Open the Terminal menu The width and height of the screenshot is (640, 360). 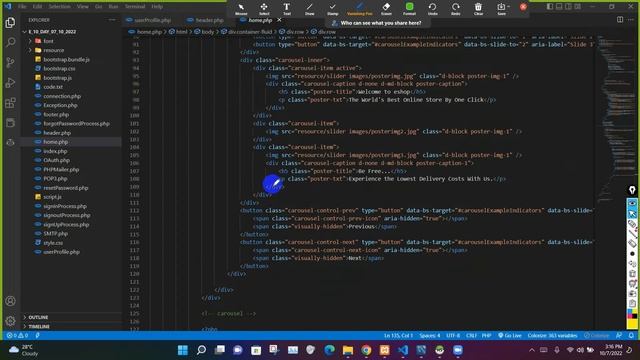(x=135, y=7)
